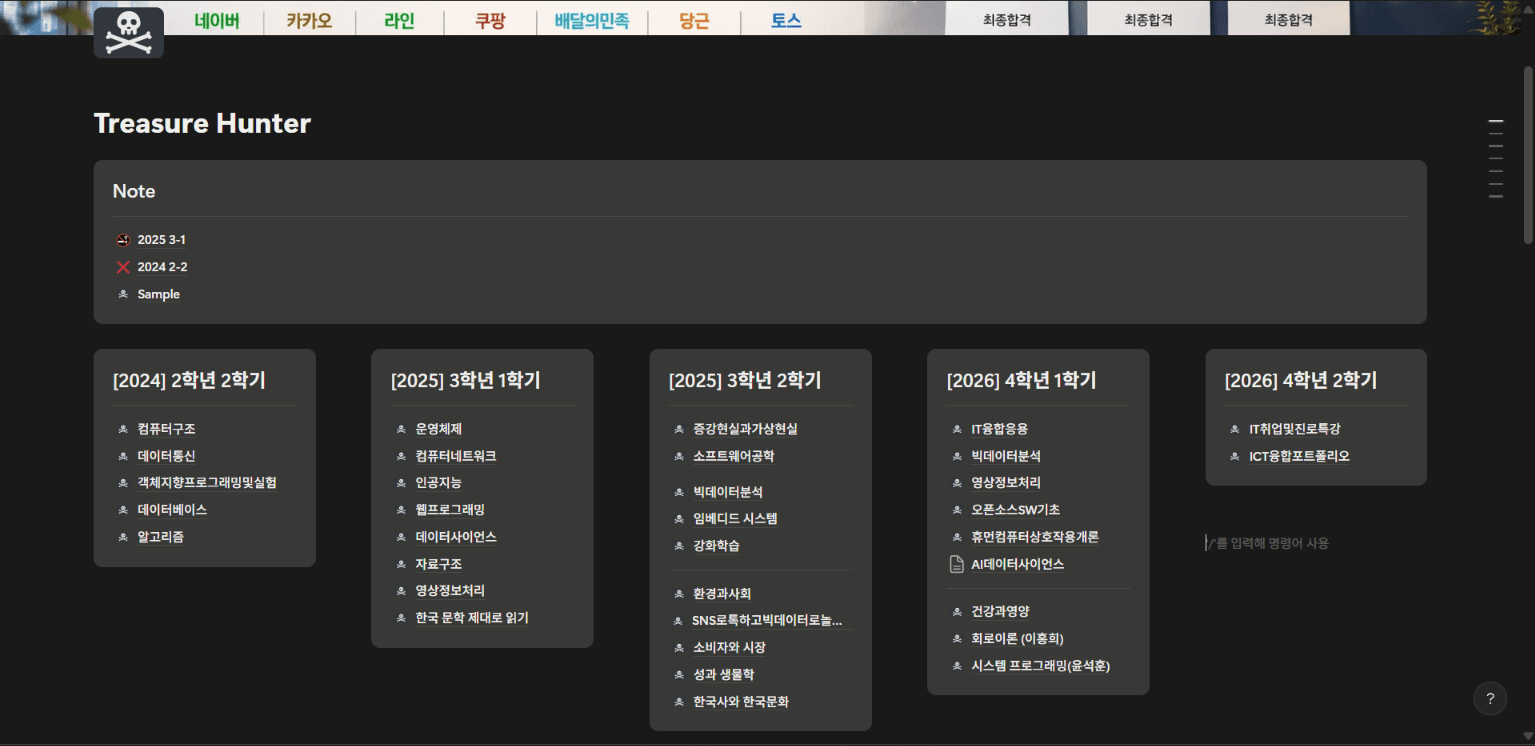This screenshot has height=746, width=1535.
Task: Click the icon beside 강화학습
Action: [679, 546]
